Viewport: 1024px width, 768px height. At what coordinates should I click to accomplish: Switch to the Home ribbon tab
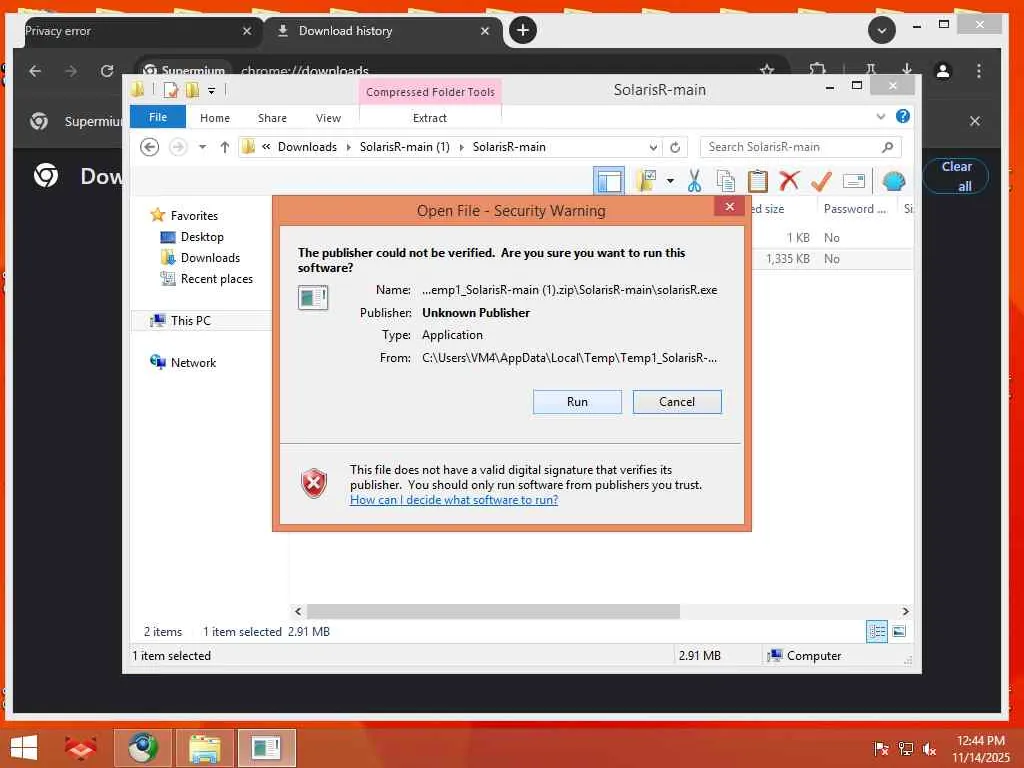[x=215, y=118]
